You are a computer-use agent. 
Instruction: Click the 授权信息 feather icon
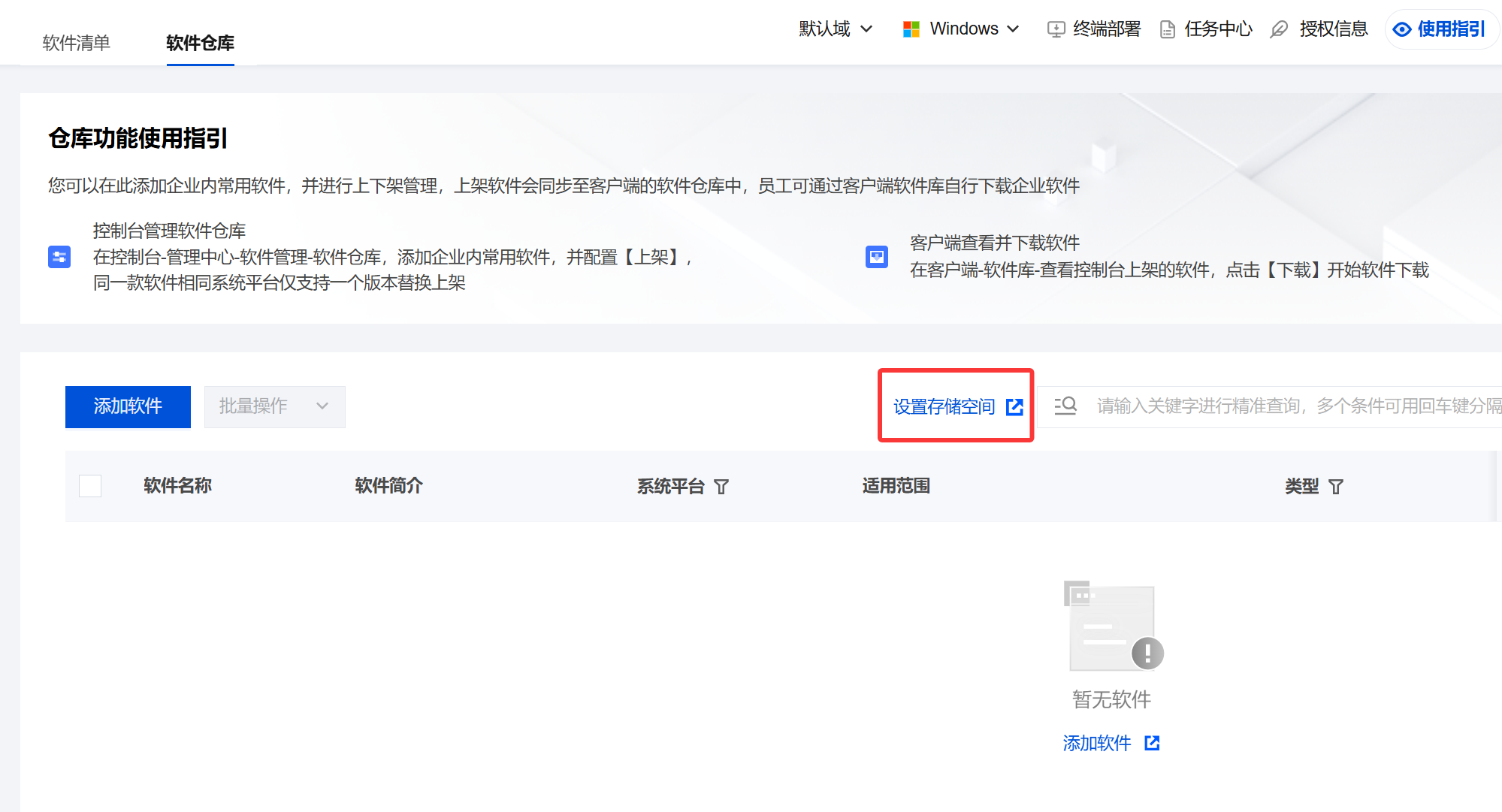click(1279, 29)
